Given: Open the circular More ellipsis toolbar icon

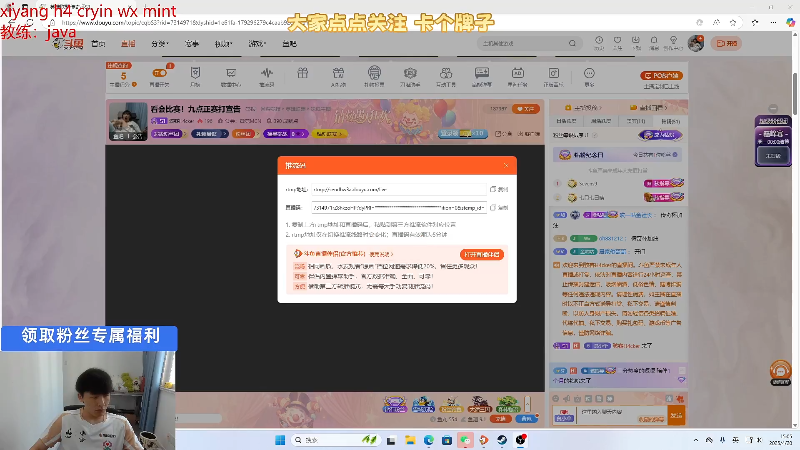Looking at the screenshot, I should click(x=589, y=73).
